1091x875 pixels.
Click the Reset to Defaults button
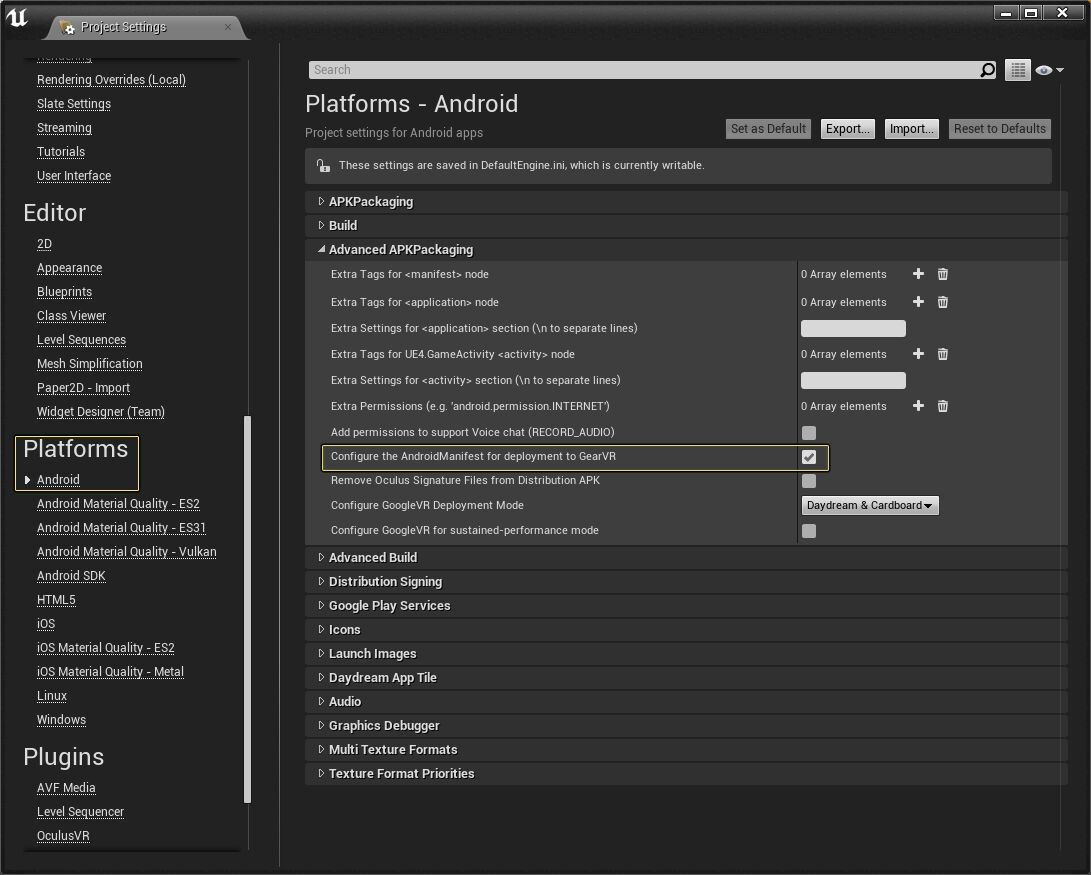tap(999, 128)
